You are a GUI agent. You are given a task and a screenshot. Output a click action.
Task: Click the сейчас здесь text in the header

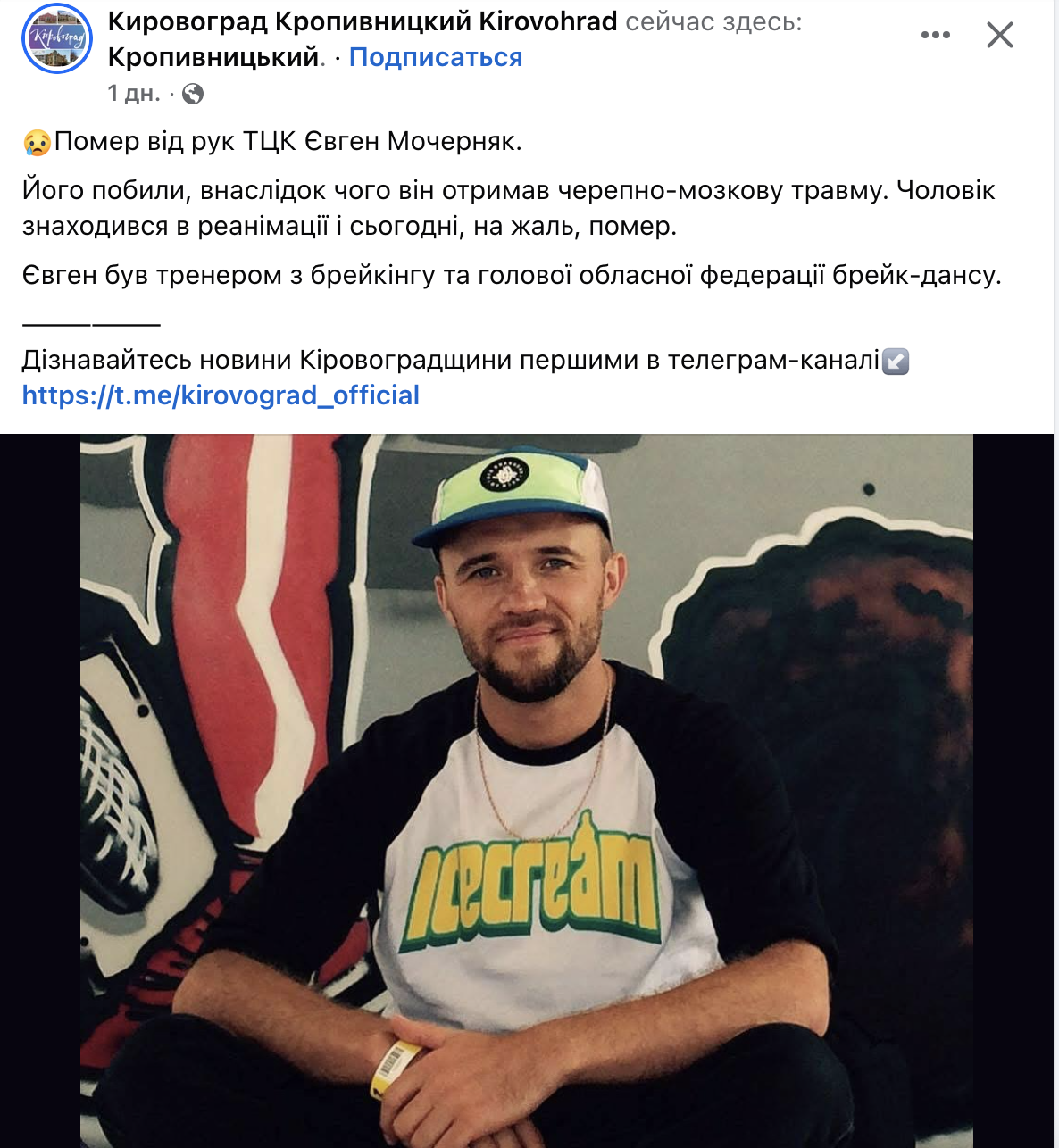pyautogui.click(x=713, y=21)
